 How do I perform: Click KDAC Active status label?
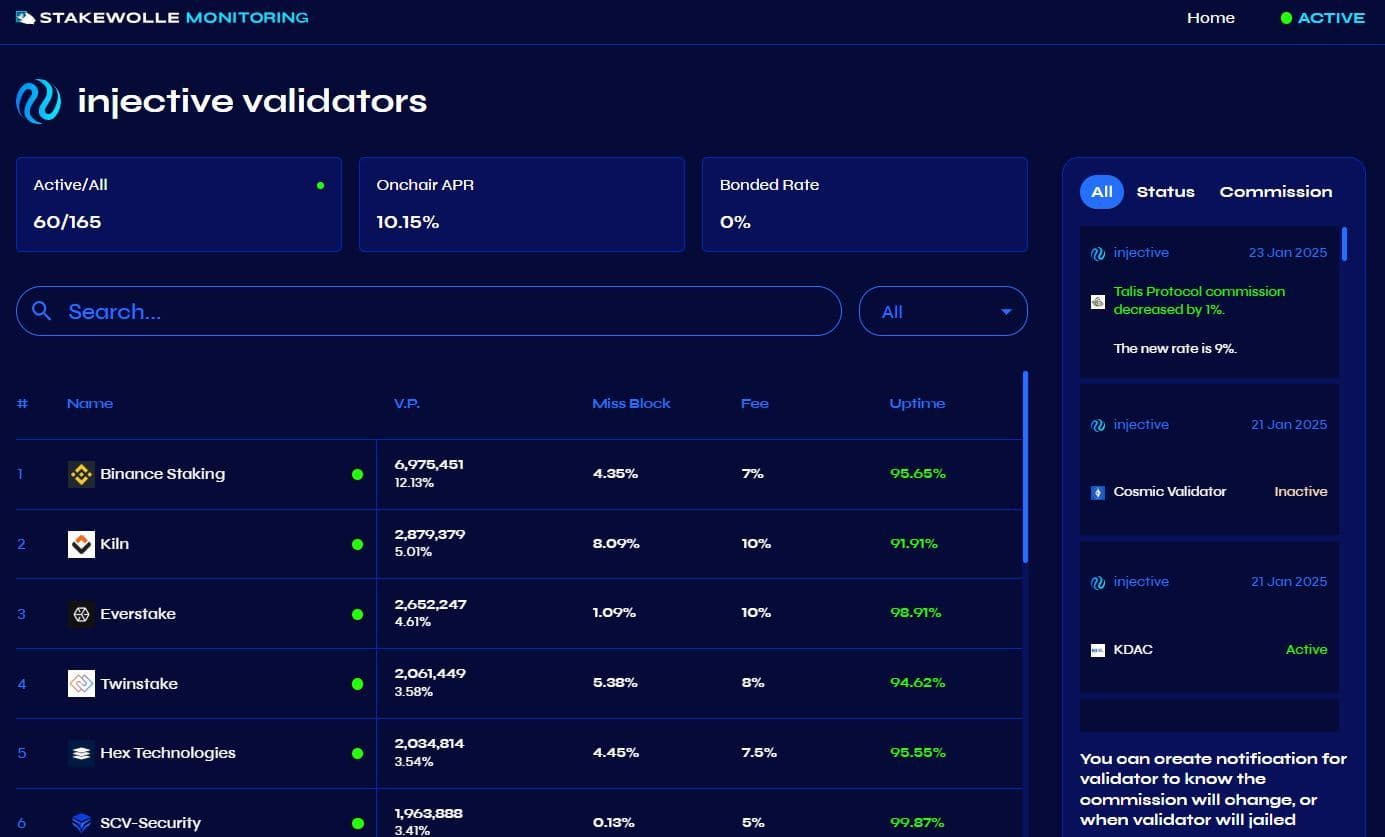1306,650
